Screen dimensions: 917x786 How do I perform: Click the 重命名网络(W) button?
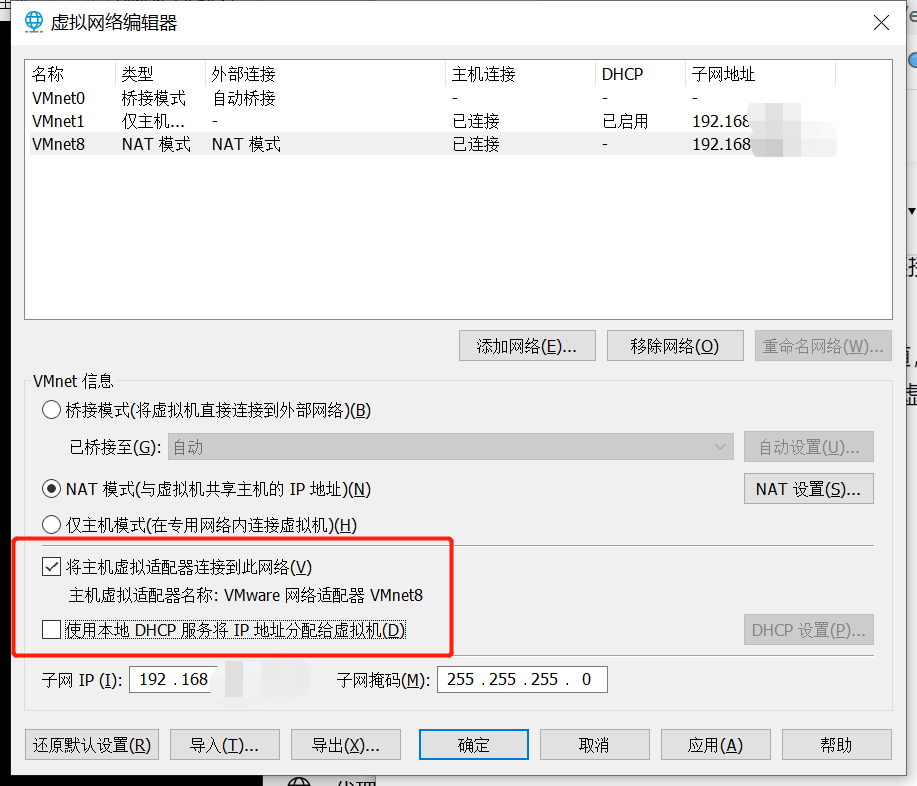coord(823,346)
